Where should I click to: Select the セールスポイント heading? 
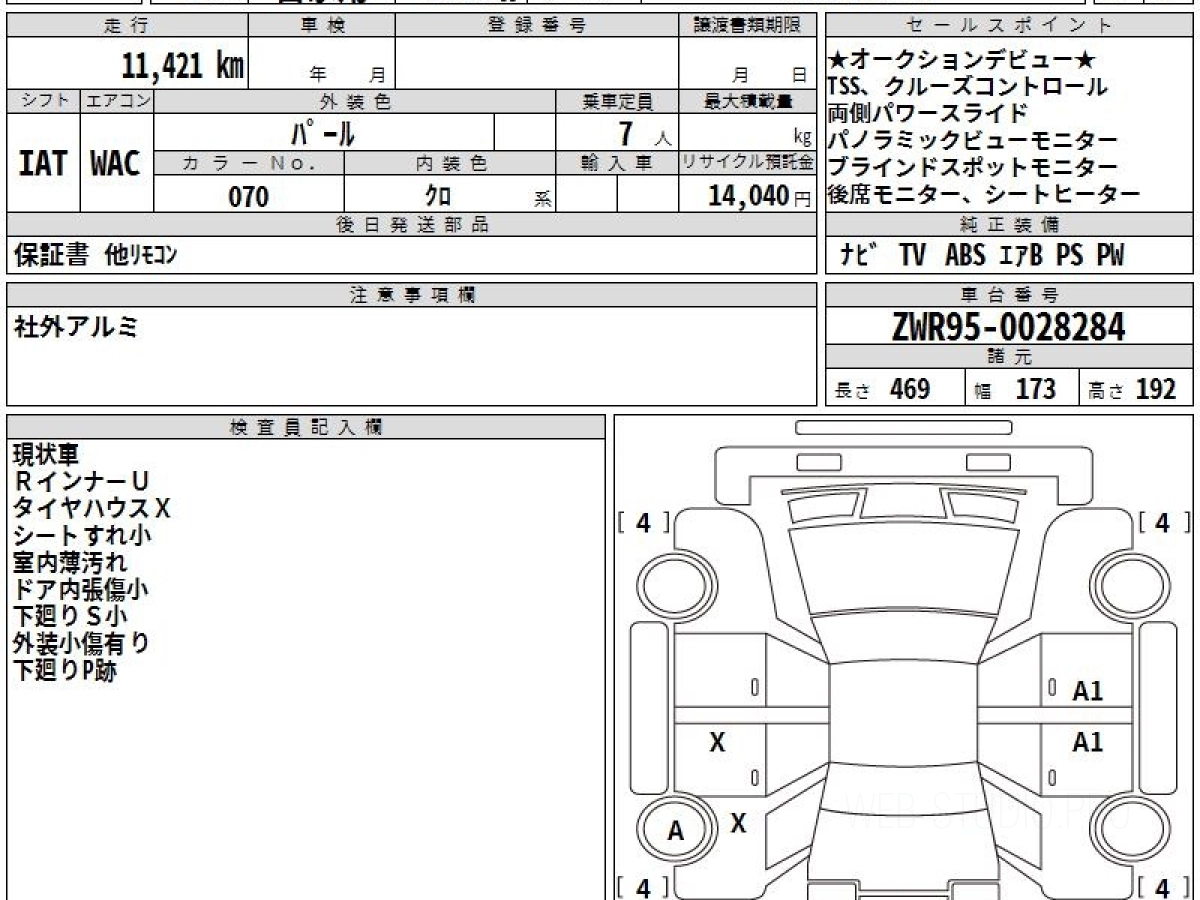(1010, 26)
